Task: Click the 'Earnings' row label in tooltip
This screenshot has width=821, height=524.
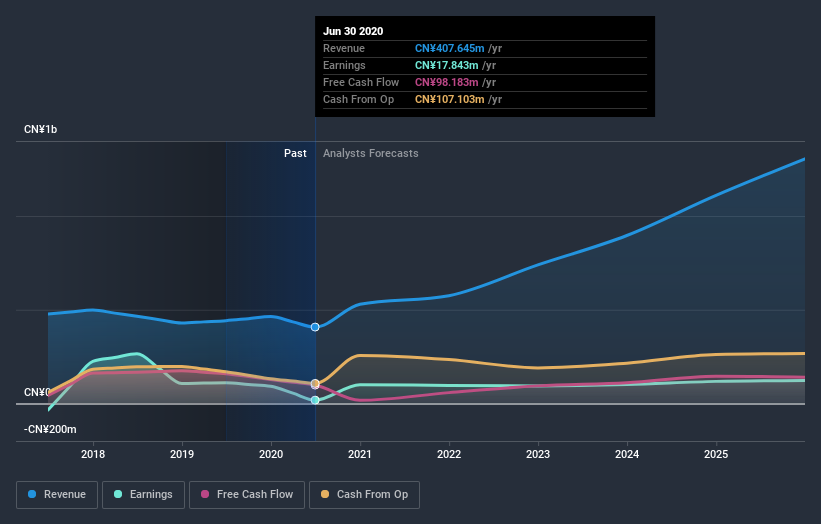Action: point(345,65)
